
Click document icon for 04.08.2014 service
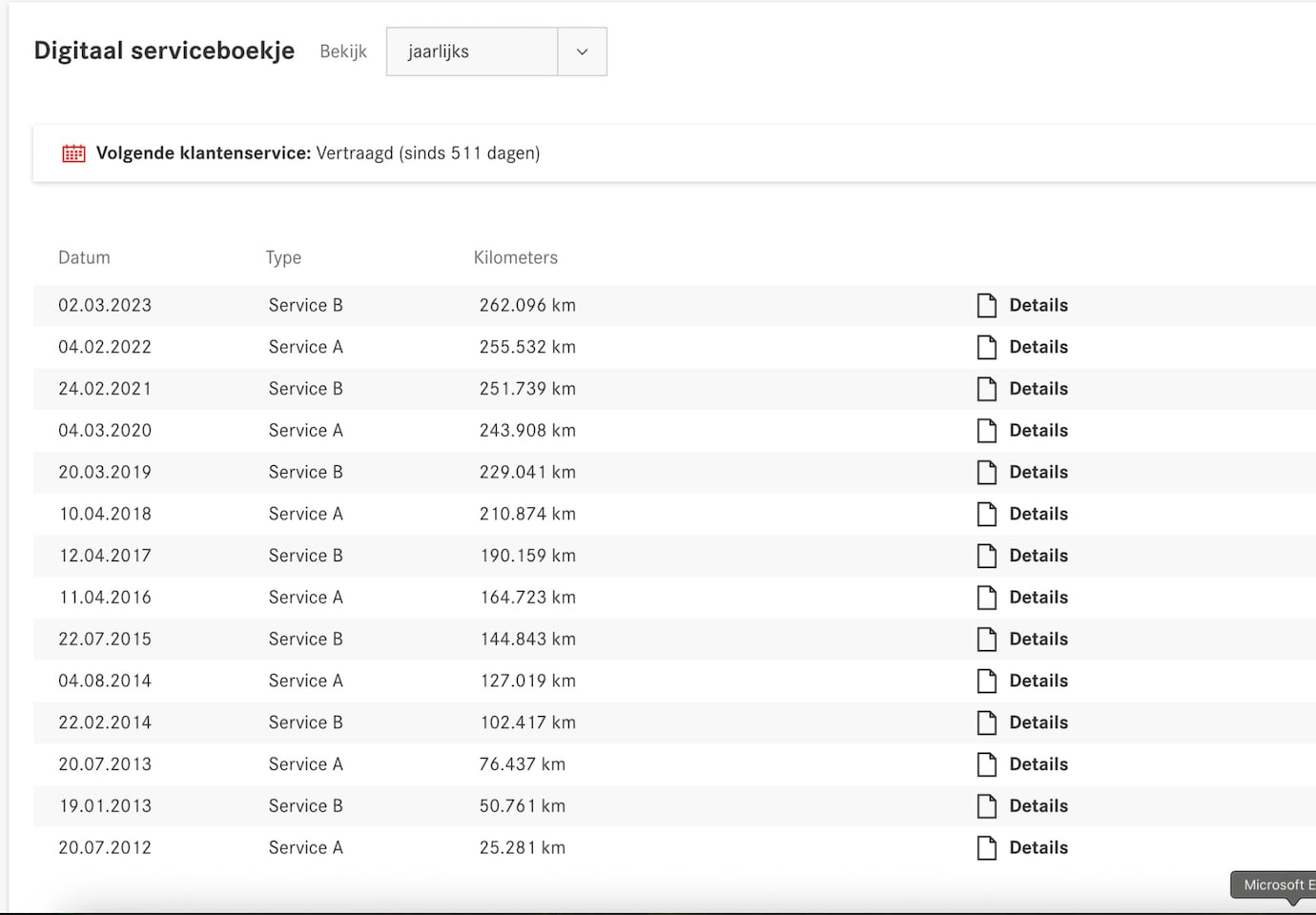click(987, 681)
